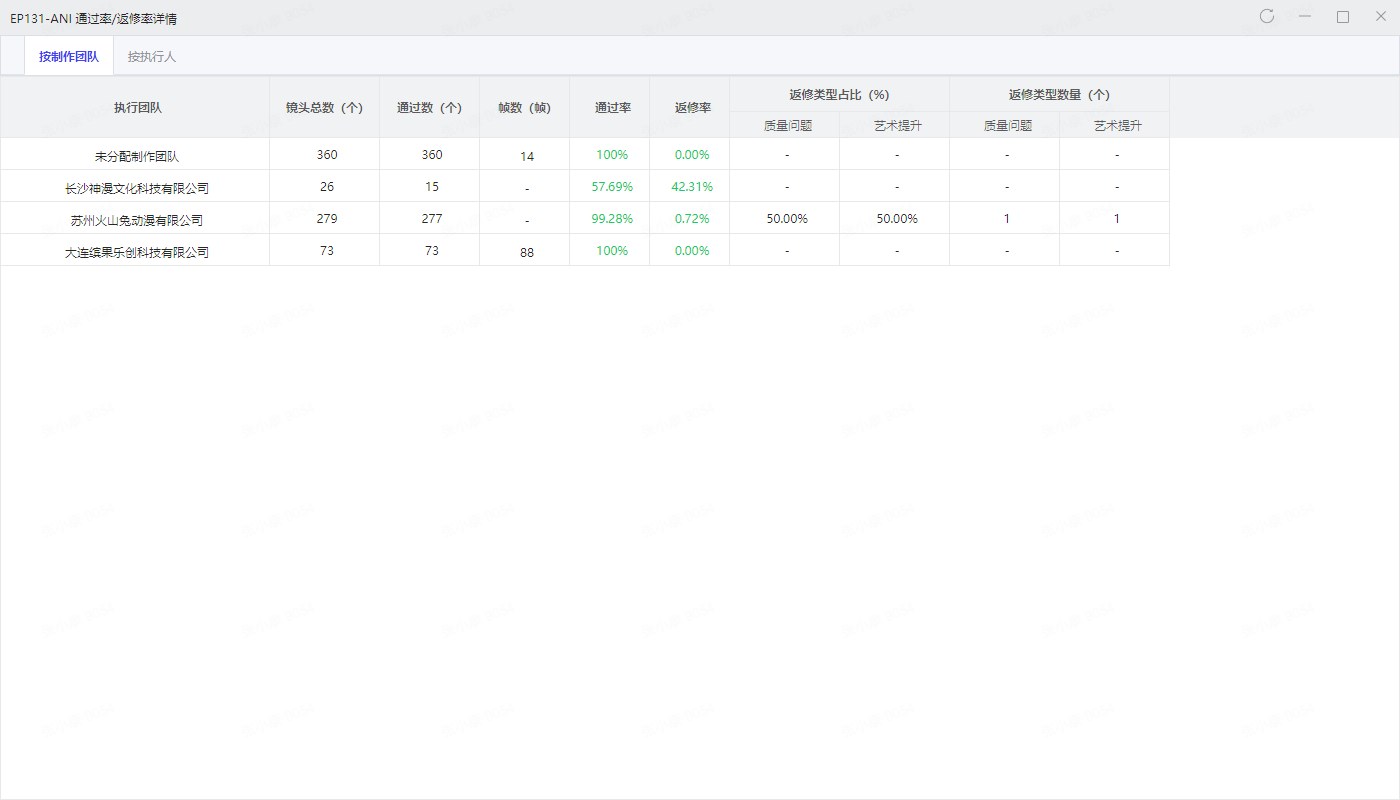Switch to the 按制作团队 tab
Viewport: 1400px width, 800px height.
tap(69, 56)
